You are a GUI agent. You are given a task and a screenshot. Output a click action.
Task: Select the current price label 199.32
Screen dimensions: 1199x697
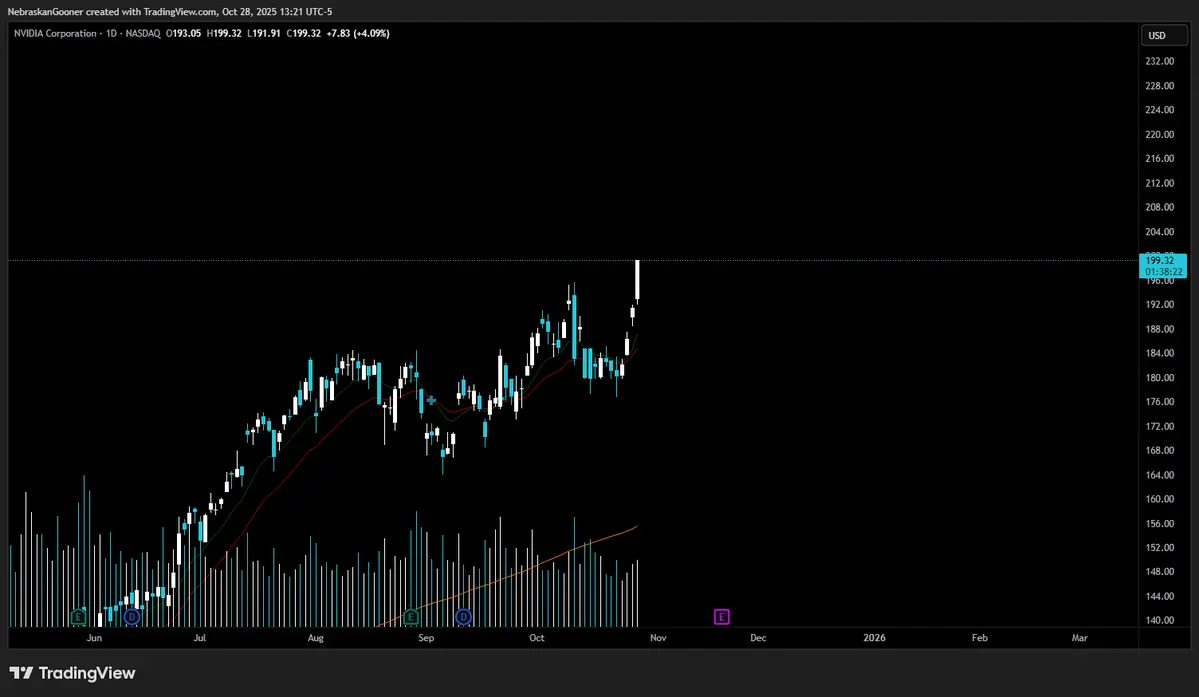click(1162, 261)
